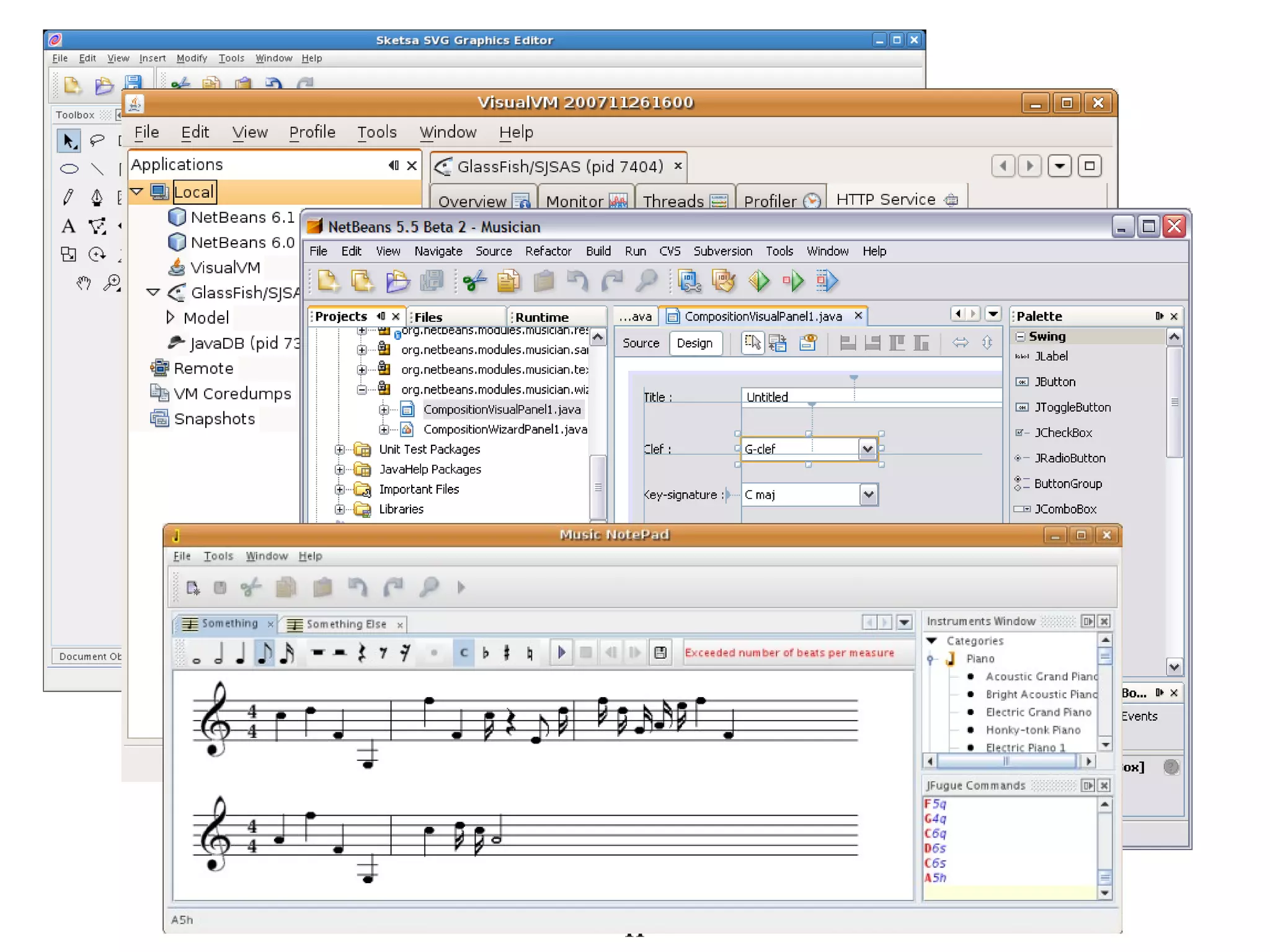Click the Cut scissors icon in NetBeans

pyautogui.click(x=474, y=281)
